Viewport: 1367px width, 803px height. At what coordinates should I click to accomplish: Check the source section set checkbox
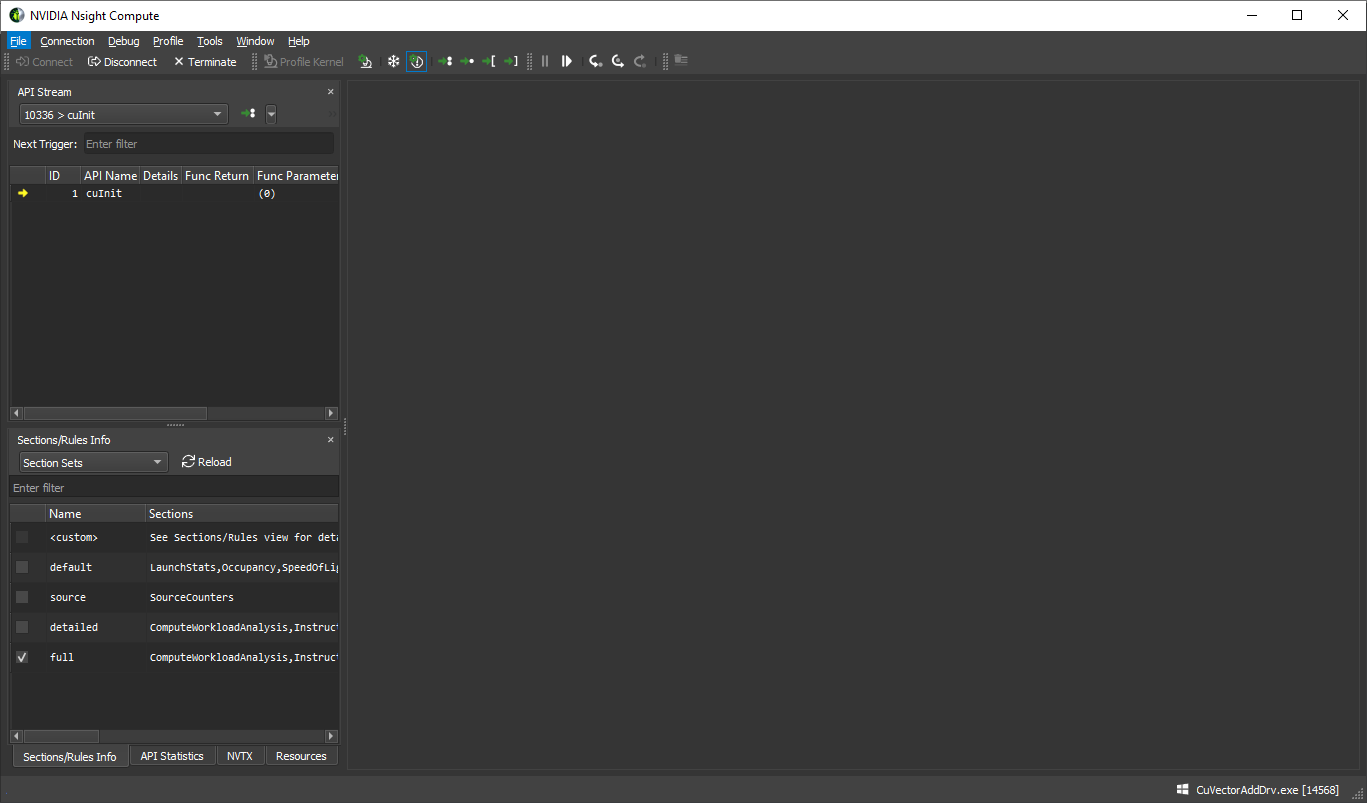coord(22,597)
